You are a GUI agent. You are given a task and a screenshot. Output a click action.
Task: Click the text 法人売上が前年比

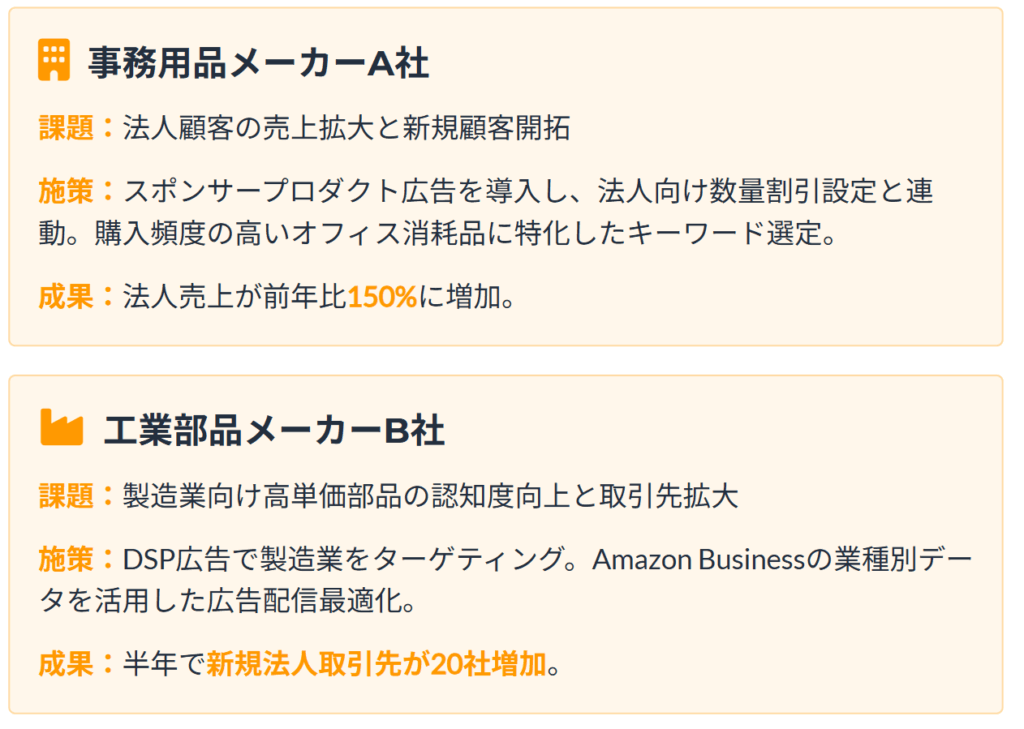235,297
